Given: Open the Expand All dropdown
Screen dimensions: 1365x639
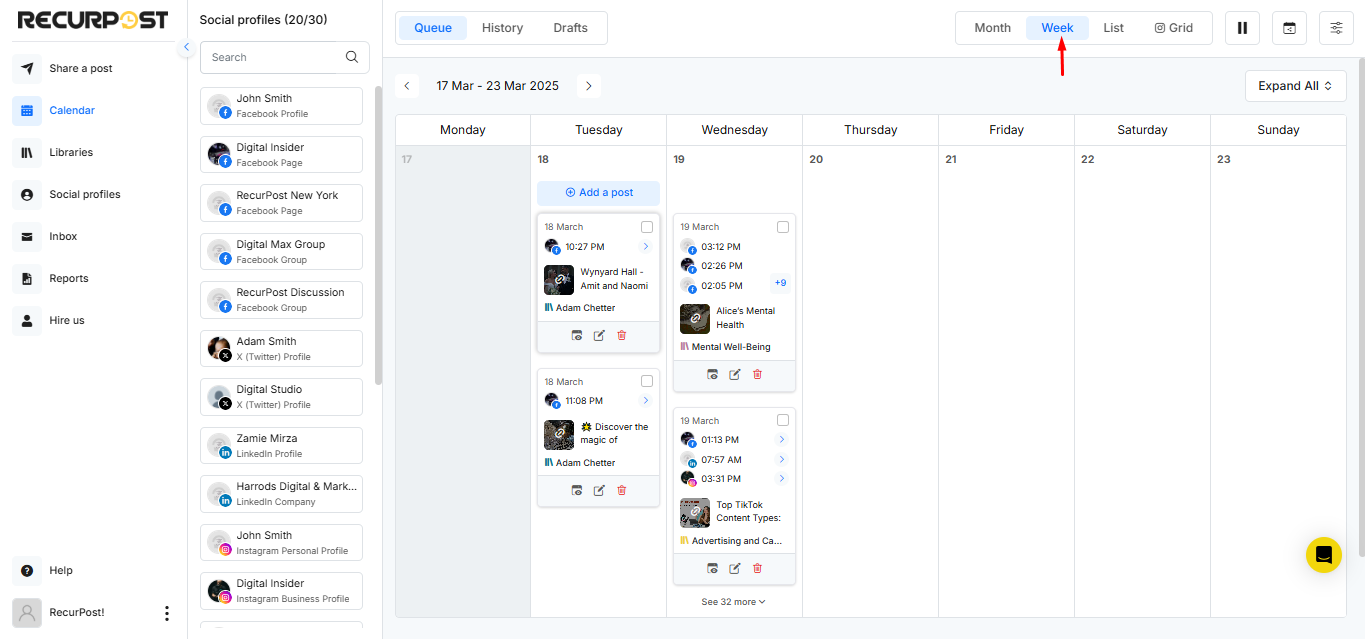Looking at the screenshot, I should [1295, 86].
